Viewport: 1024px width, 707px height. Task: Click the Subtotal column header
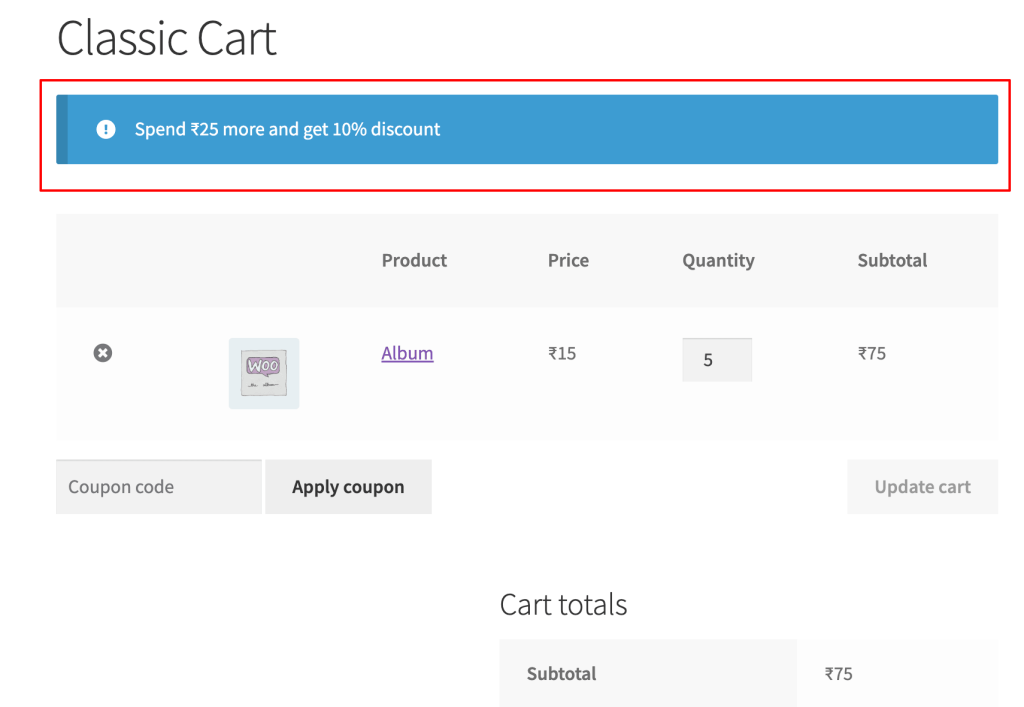[x=891, y=260]
